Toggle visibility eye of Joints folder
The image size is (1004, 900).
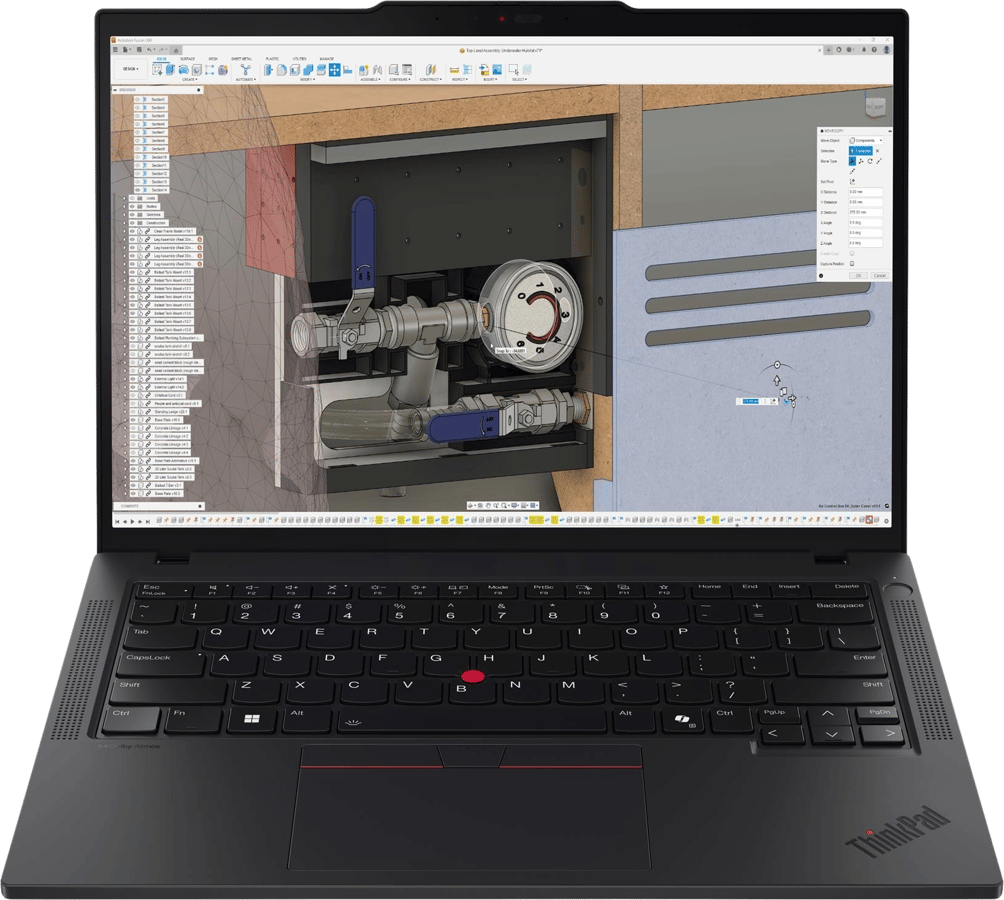pyautogui.click(x=132, y=198)
